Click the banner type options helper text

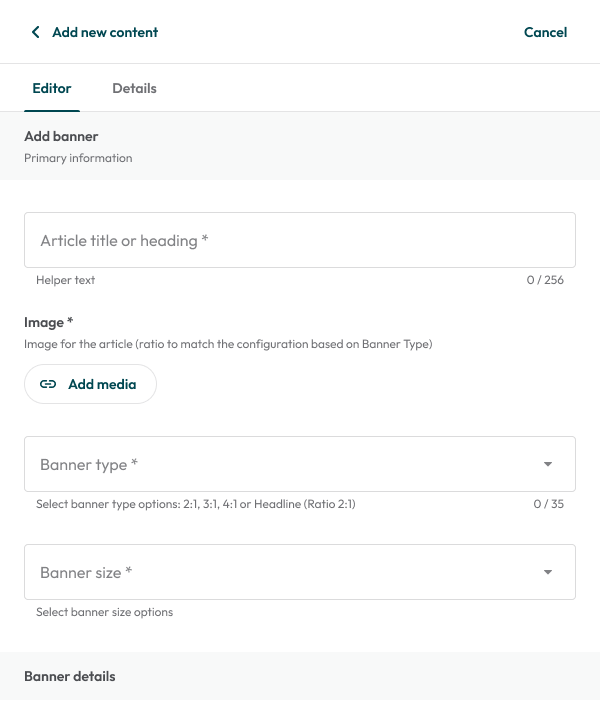(195, 504)
